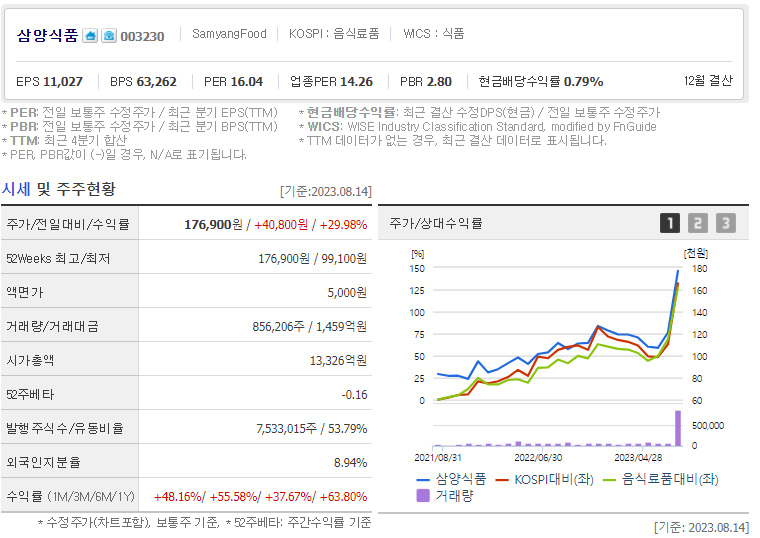
Task: Select the 3M return +55.58%
Action: pos(233,497)
